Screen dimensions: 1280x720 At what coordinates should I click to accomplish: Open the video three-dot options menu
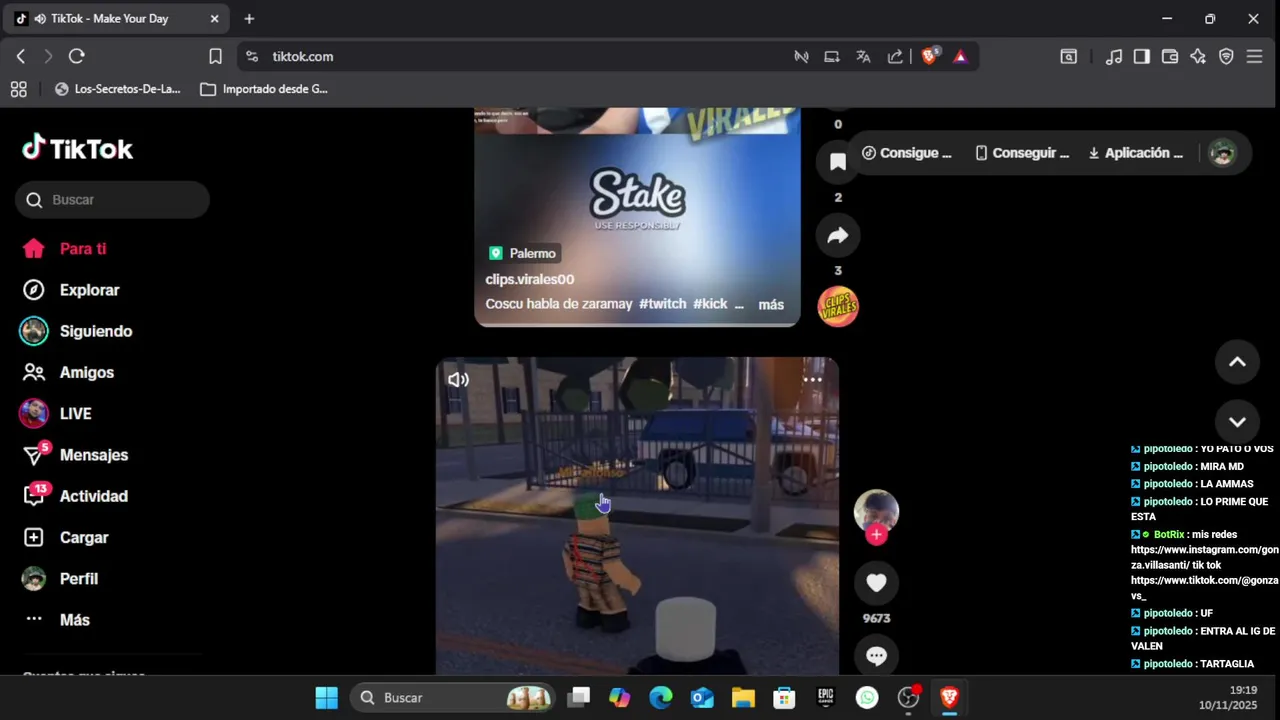(813, 380)
